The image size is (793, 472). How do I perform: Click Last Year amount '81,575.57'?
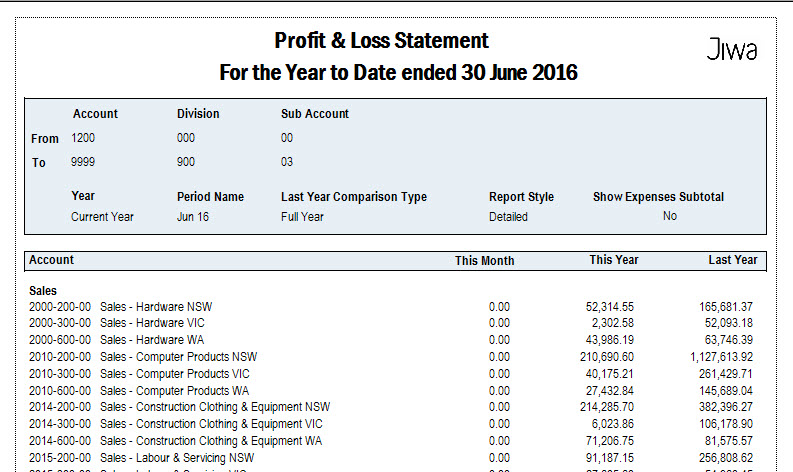click(x=729, y=441)
